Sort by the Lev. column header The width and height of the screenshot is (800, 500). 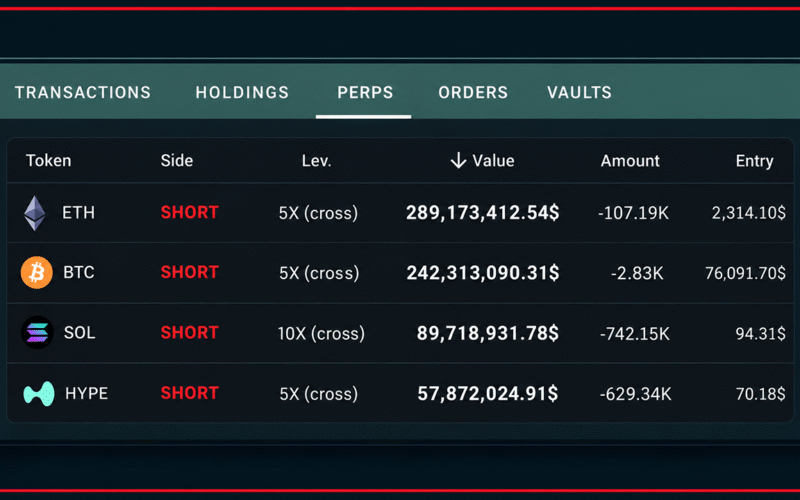click(x=316, y=161)
